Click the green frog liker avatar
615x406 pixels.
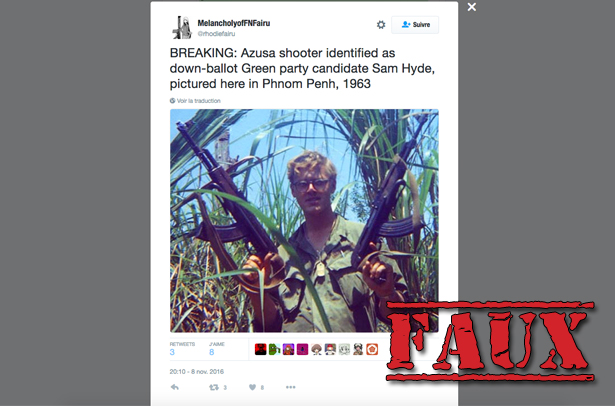pos(275,349)
